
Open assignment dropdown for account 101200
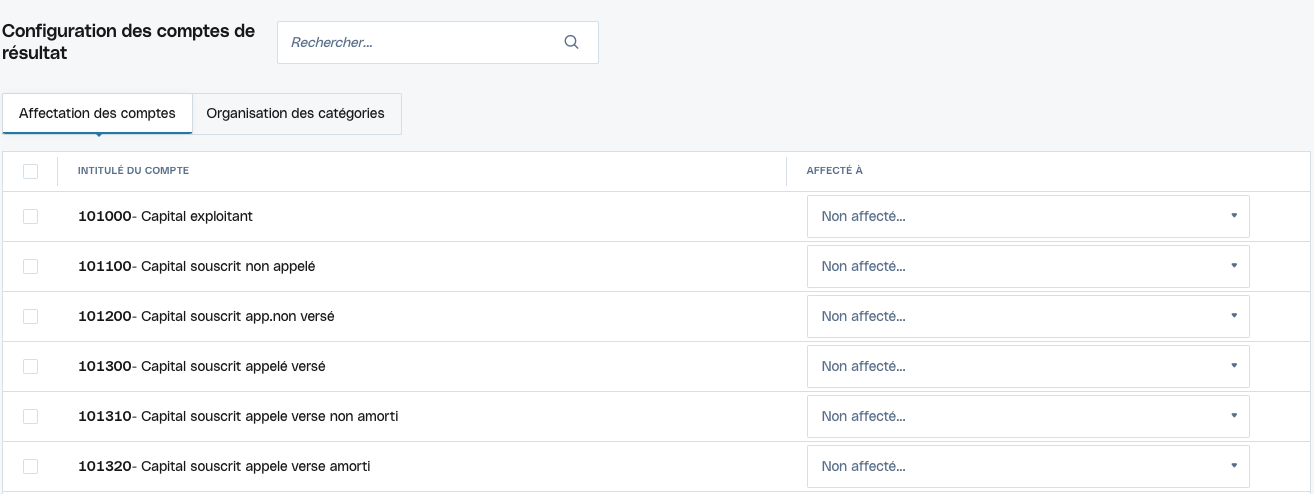[1027, 316]
